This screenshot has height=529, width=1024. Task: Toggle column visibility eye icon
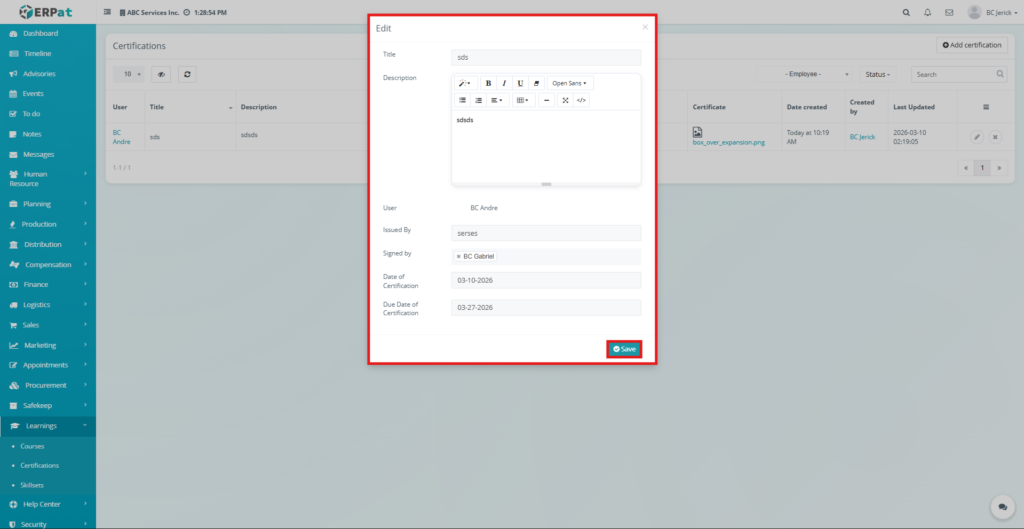160,74
